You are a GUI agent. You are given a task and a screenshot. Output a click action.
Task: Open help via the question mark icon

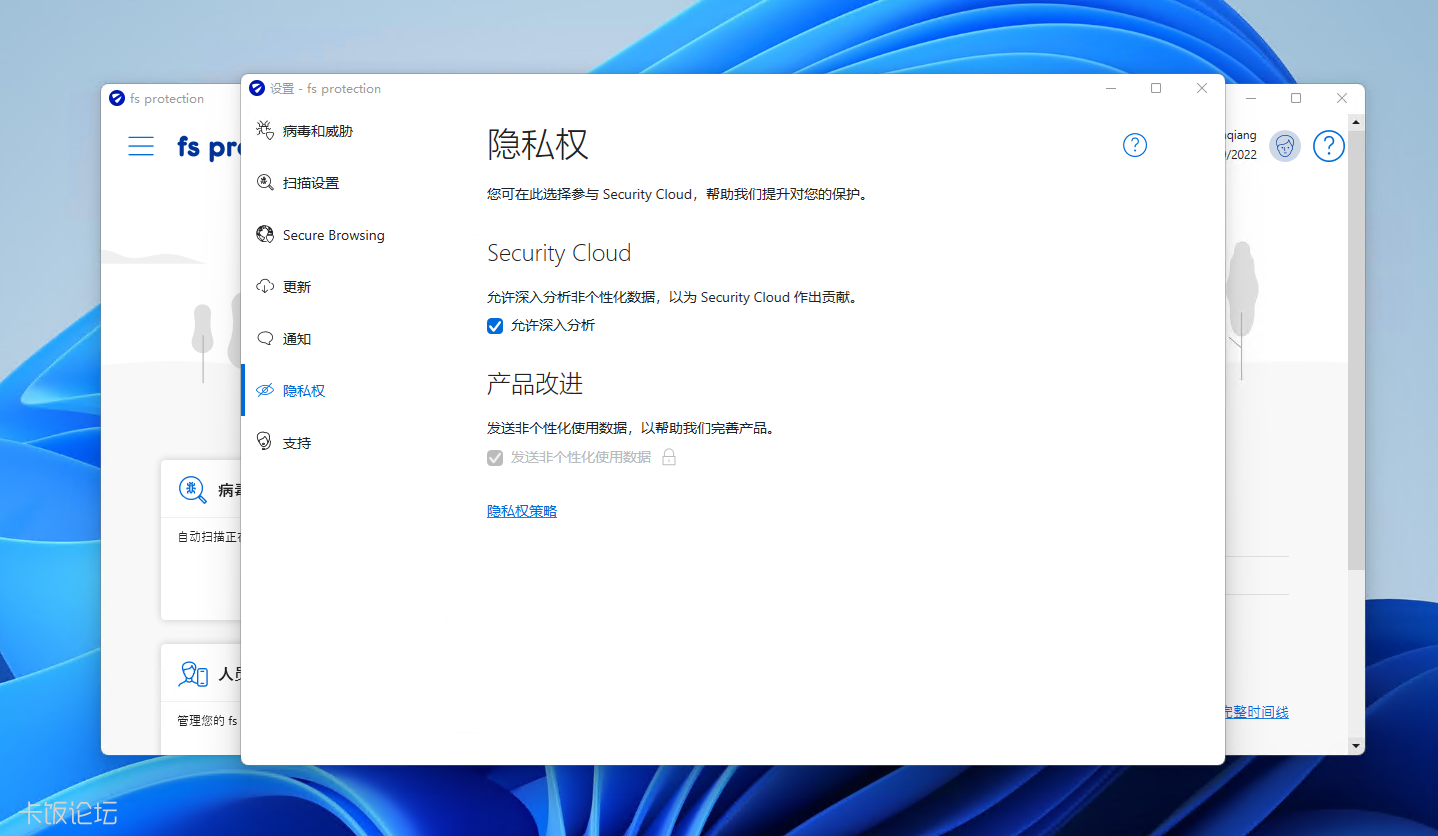(x=1134, y=145)
